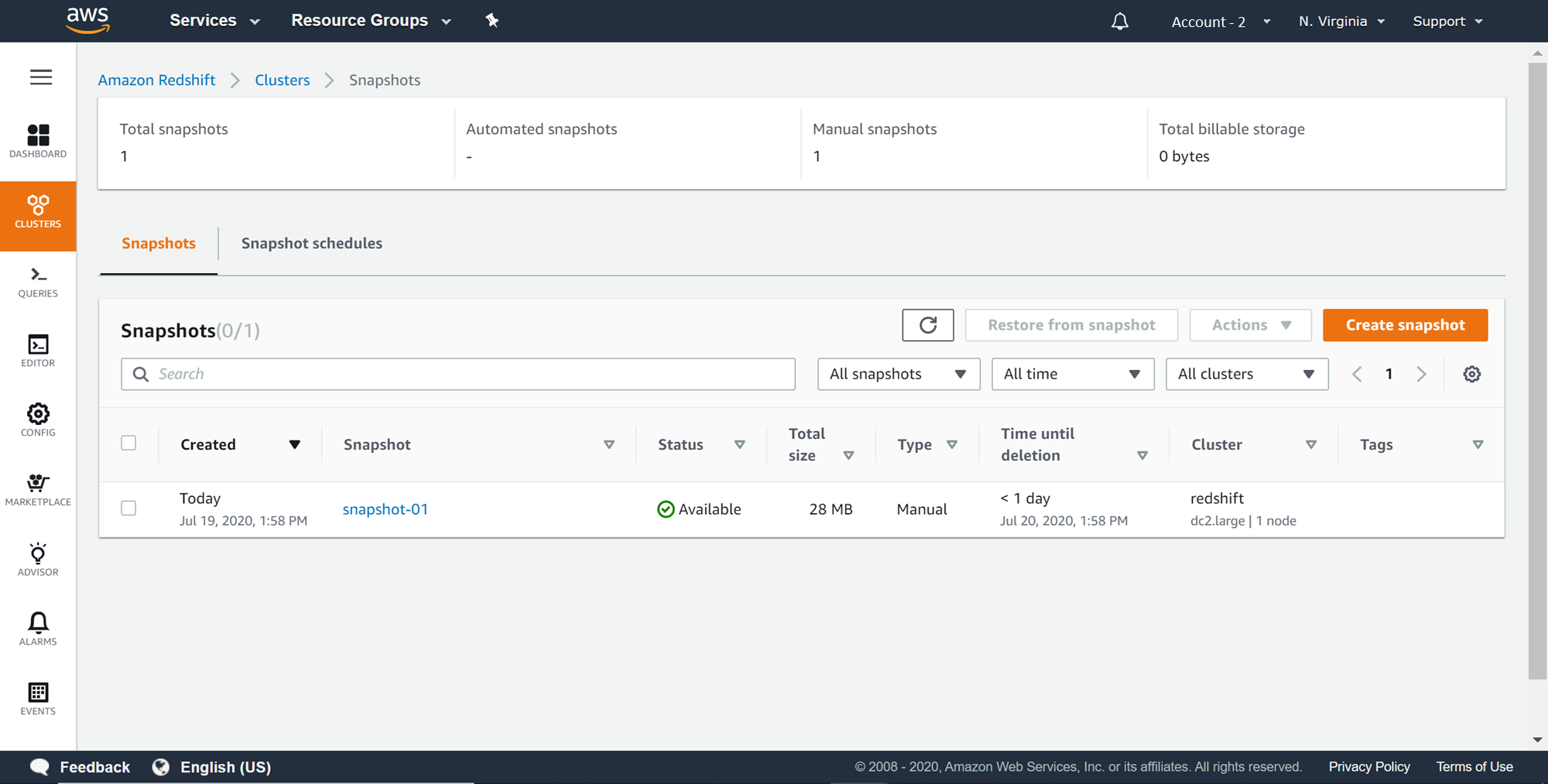Image resolution: width=1548 pixels, height=784 pixels.
Task: Open the Config gear in sidebar
Action: (38, 420)
